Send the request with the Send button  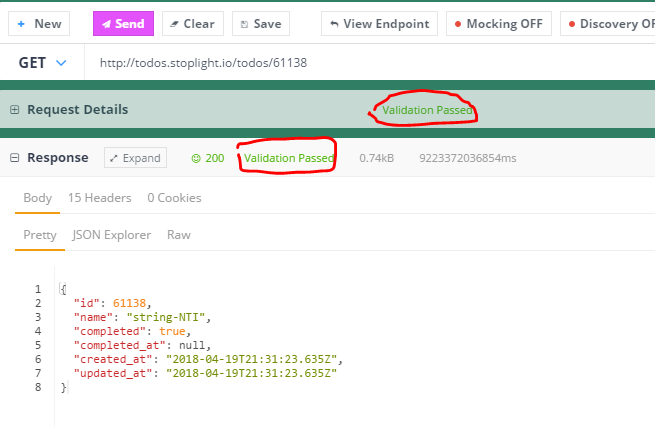coord(123,24)
